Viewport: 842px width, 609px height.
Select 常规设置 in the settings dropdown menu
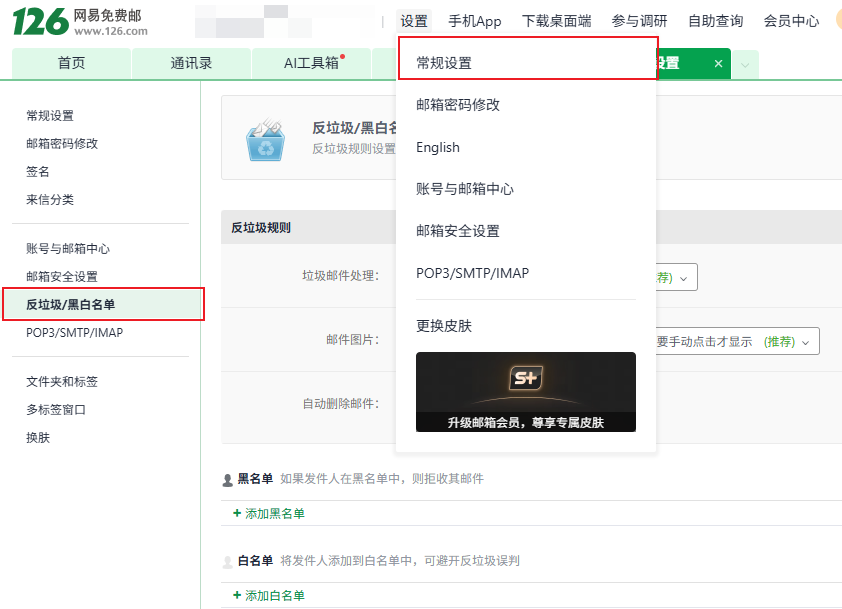[444, 63]
